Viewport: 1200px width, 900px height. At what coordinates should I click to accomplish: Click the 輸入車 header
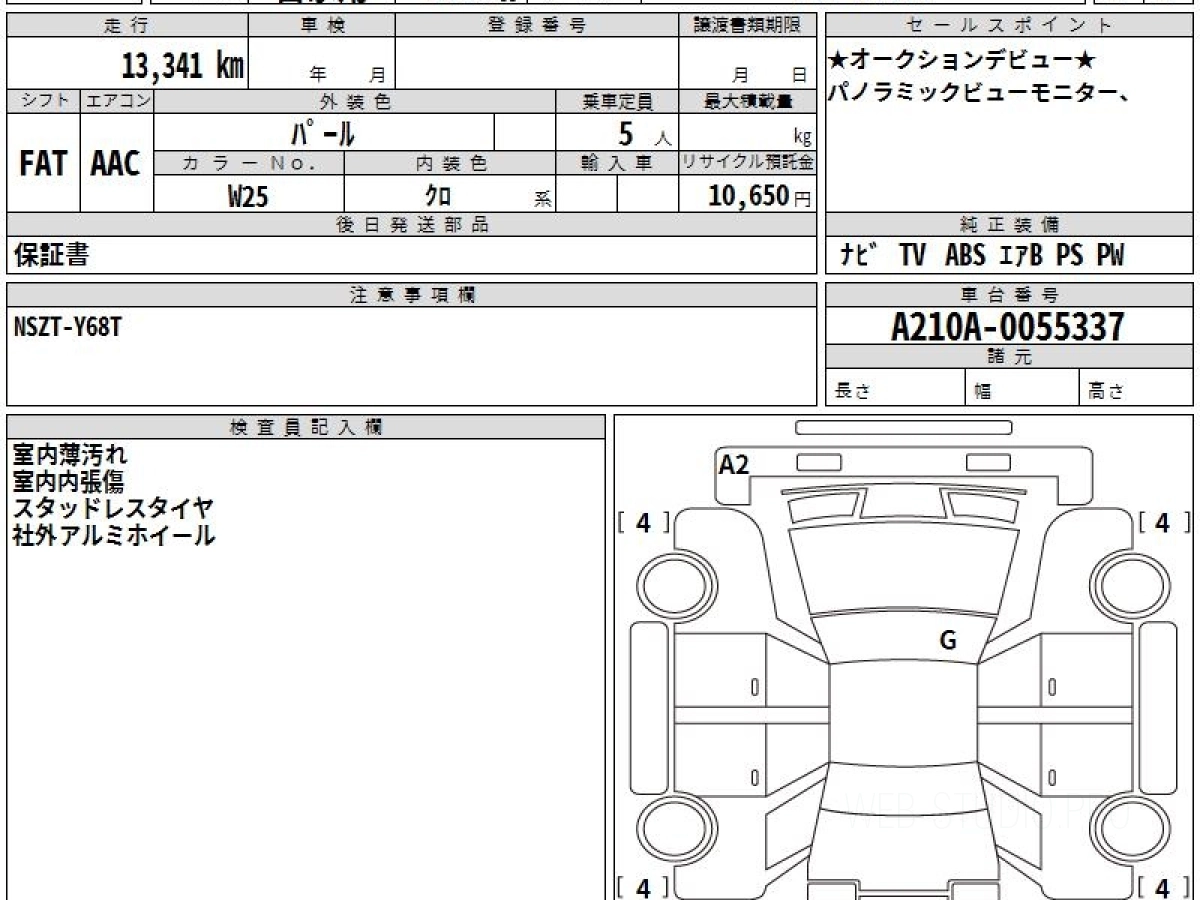pyautogui.click(x=617, y=164)
